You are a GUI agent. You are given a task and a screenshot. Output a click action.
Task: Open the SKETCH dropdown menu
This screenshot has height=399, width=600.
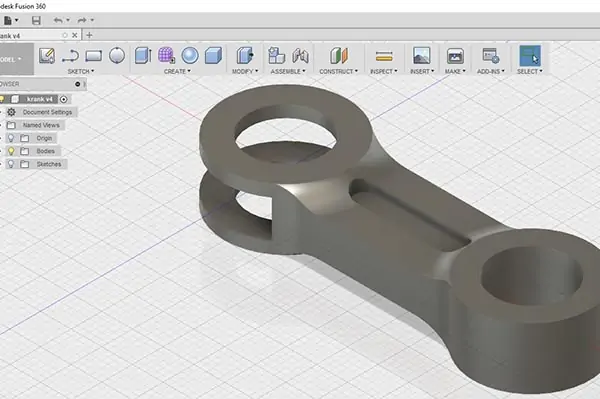tap(81, 72)
